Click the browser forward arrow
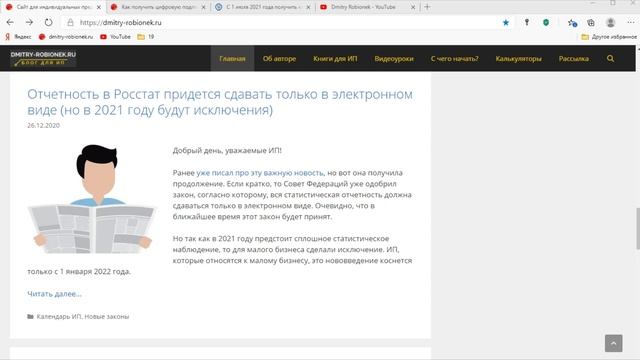 (29, 22)
